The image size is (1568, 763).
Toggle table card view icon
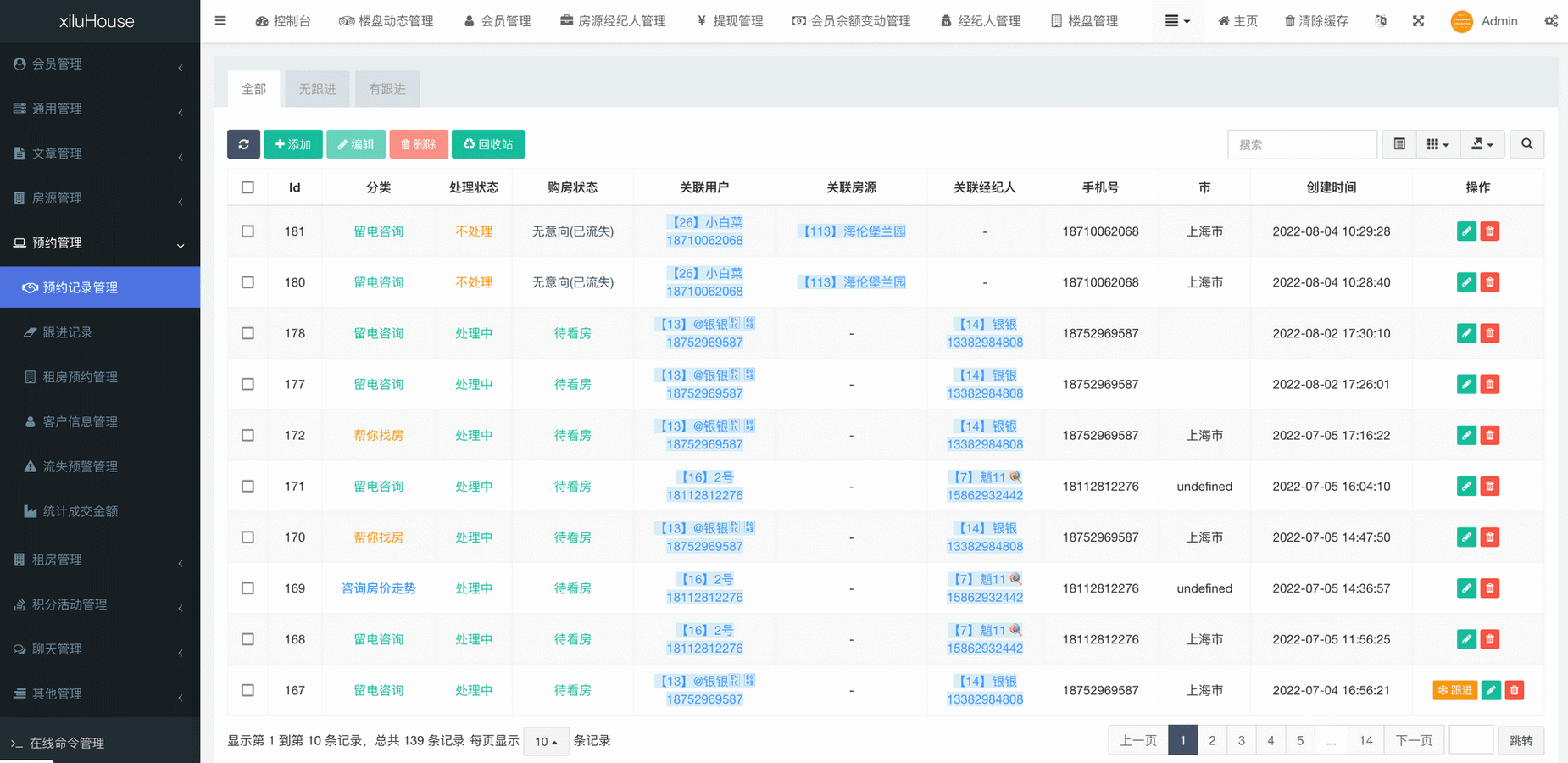point(1399,144)
